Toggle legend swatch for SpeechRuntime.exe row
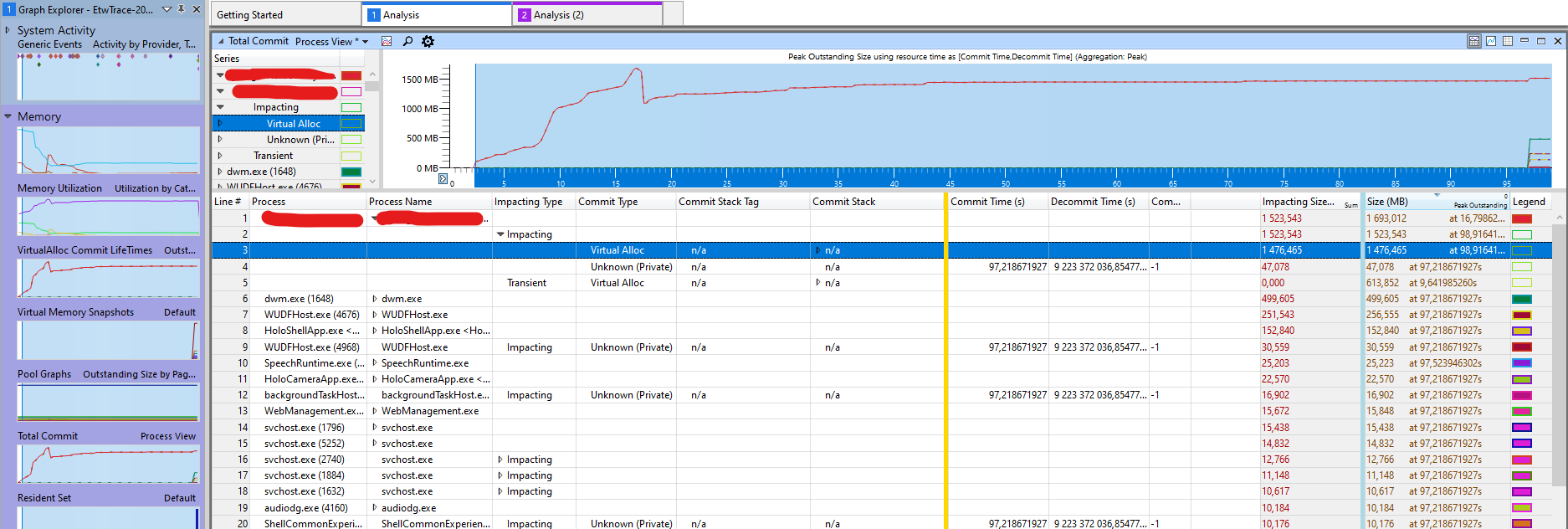This screenshot has height=529, width=1568. pyautogui.click(x=1522, y=363)
